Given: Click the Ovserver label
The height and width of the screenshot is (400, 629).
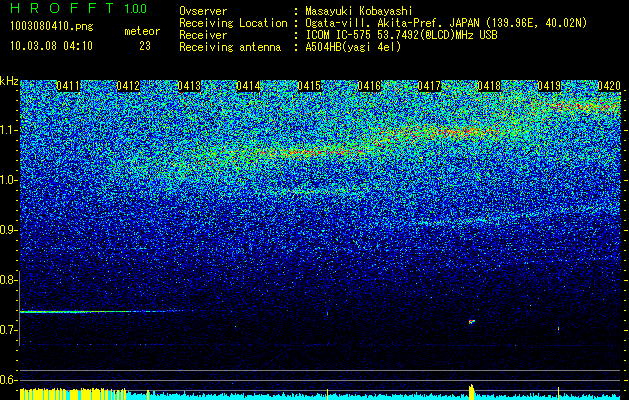Looking at the screenshot, I should point(203,11).
